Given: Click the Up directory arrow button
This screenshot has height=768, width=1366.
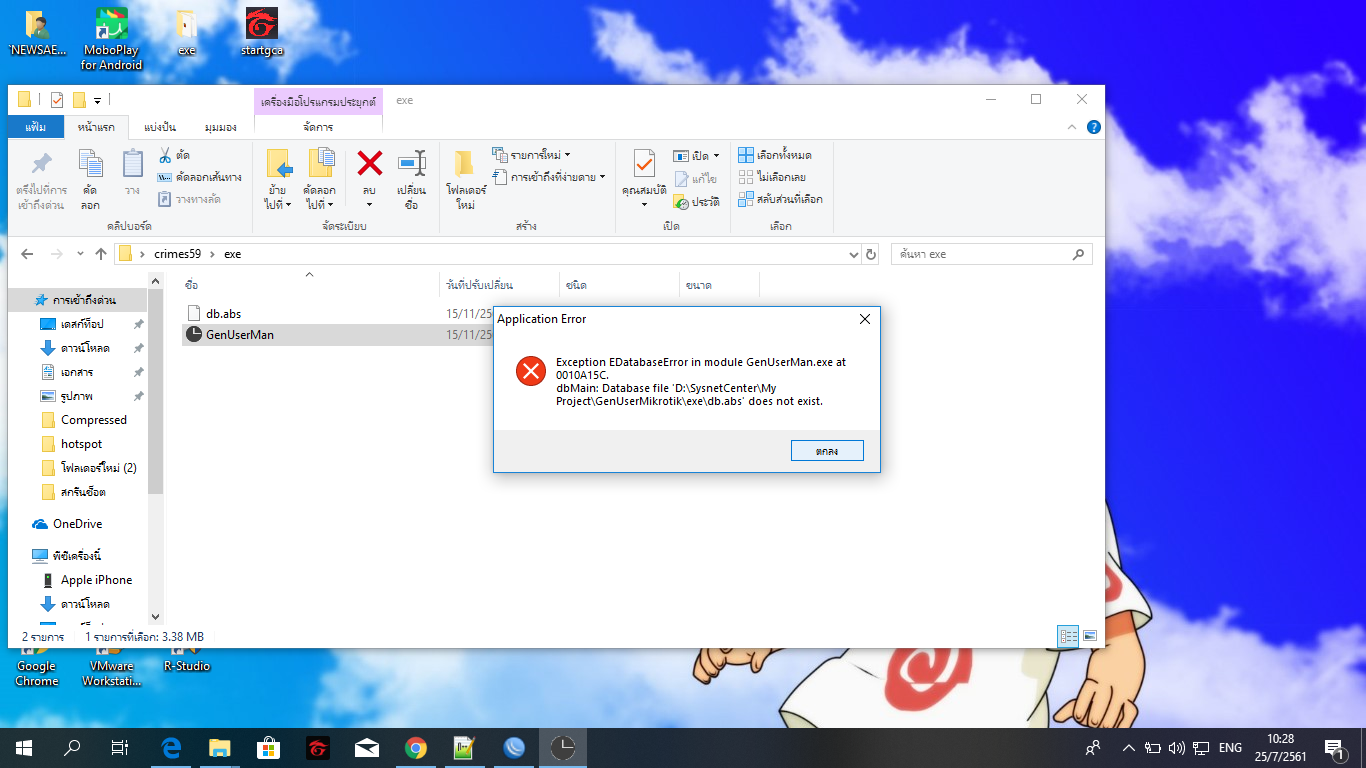Looking at the screenshot, I should coord(101,254).
